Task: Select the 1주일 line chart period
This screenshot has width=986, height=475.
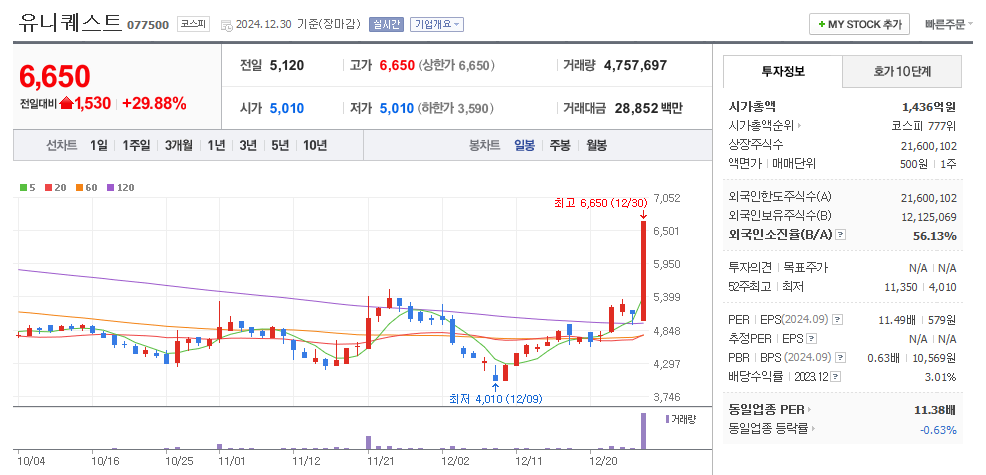Action: tap(136, 145)
